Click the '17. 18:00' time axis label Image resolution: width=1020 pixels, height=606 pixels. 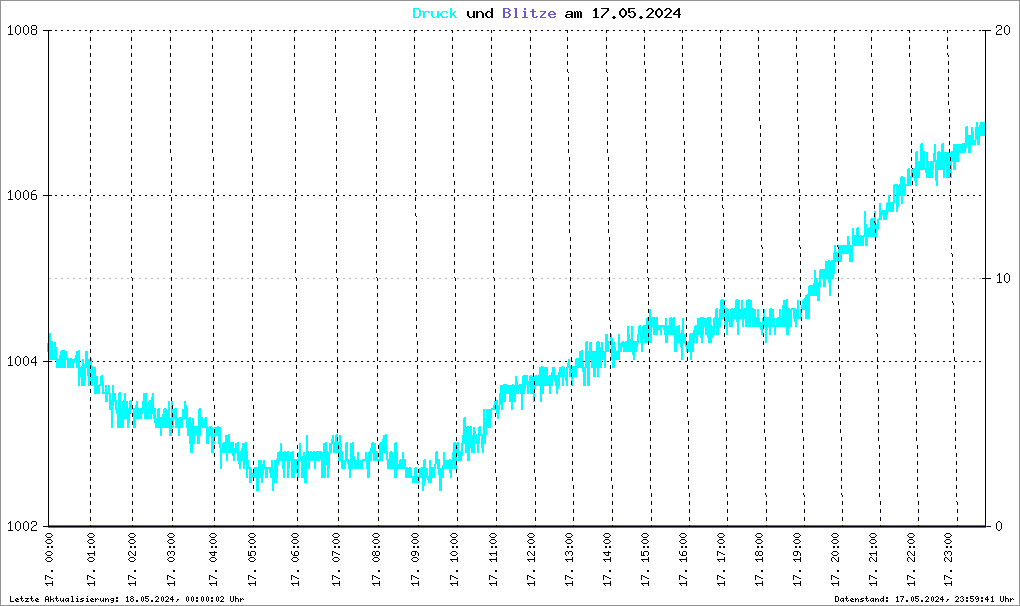[759, 560]
